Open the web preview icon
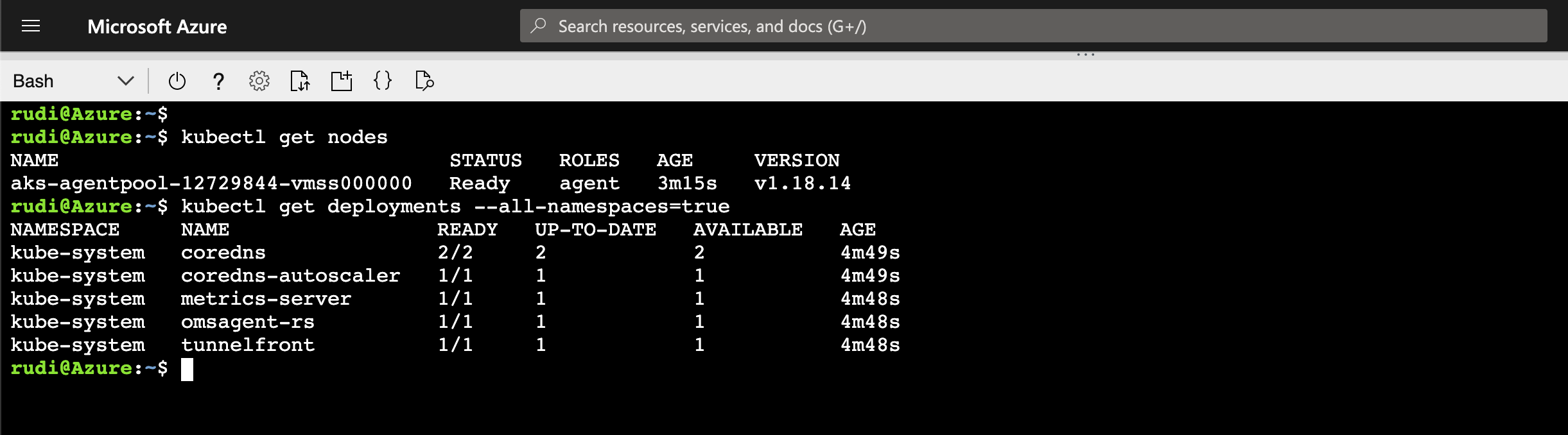Viewport: 1568px width, 435px height. [x=424, y=81]
